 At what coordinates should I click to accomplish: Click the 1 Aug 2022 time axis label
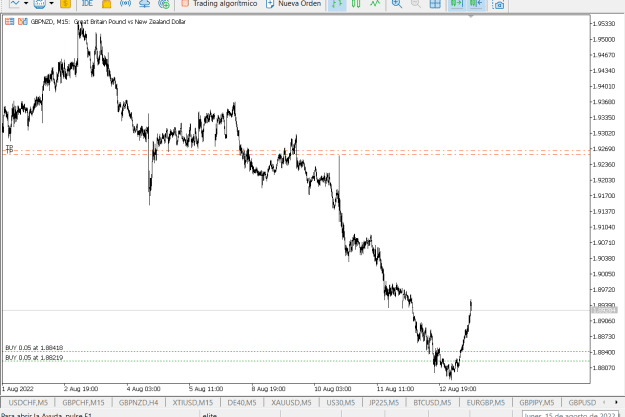[18, 389]
